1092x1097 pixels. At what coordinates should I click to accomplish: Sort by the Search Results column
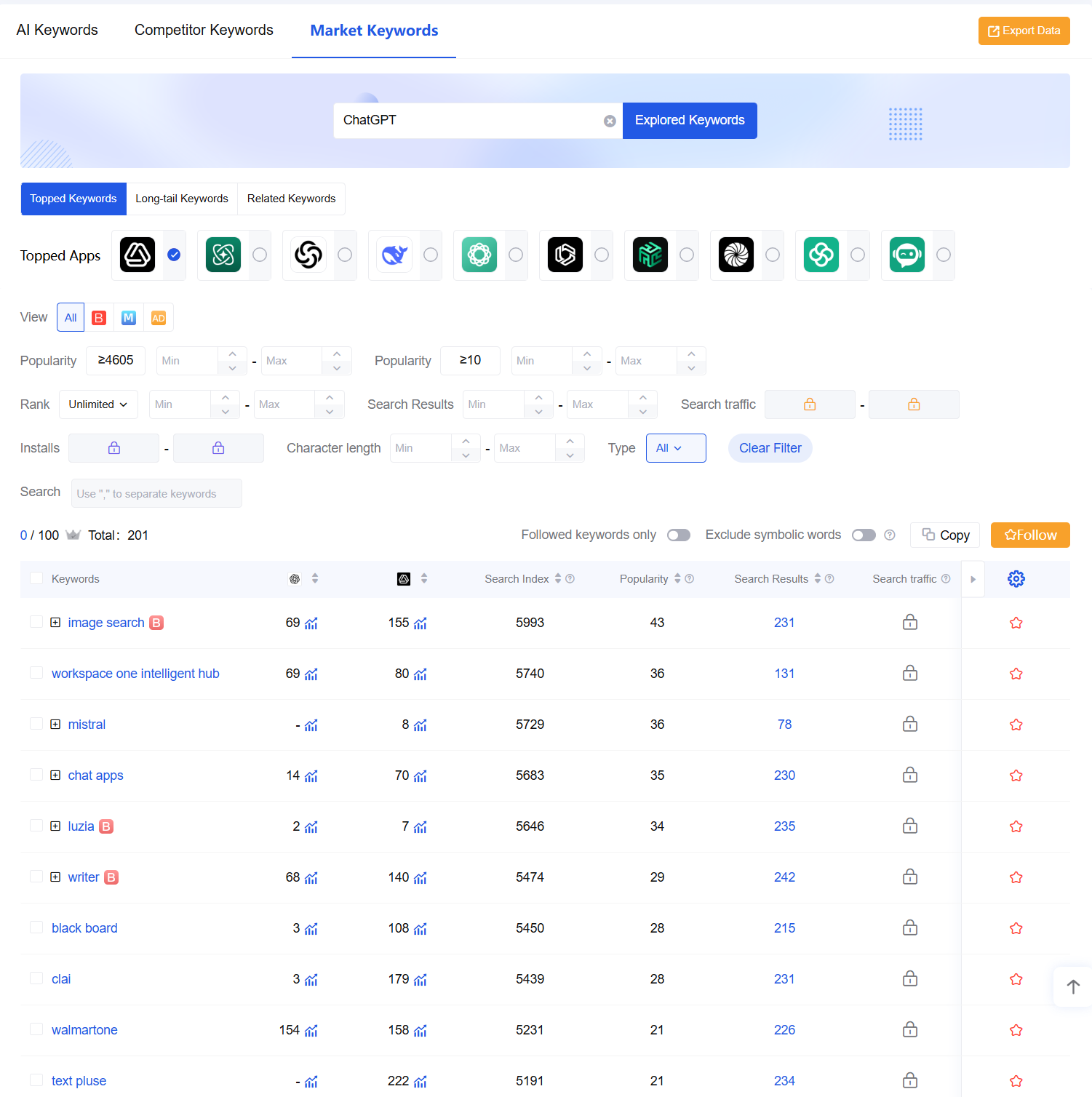(x=818, y=578)
